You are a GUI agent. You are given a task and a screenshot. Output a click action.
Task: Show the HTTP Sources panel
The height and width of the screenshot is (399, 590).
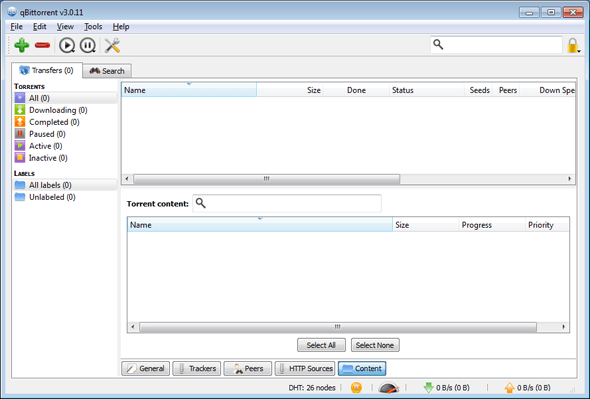(305, 369)
